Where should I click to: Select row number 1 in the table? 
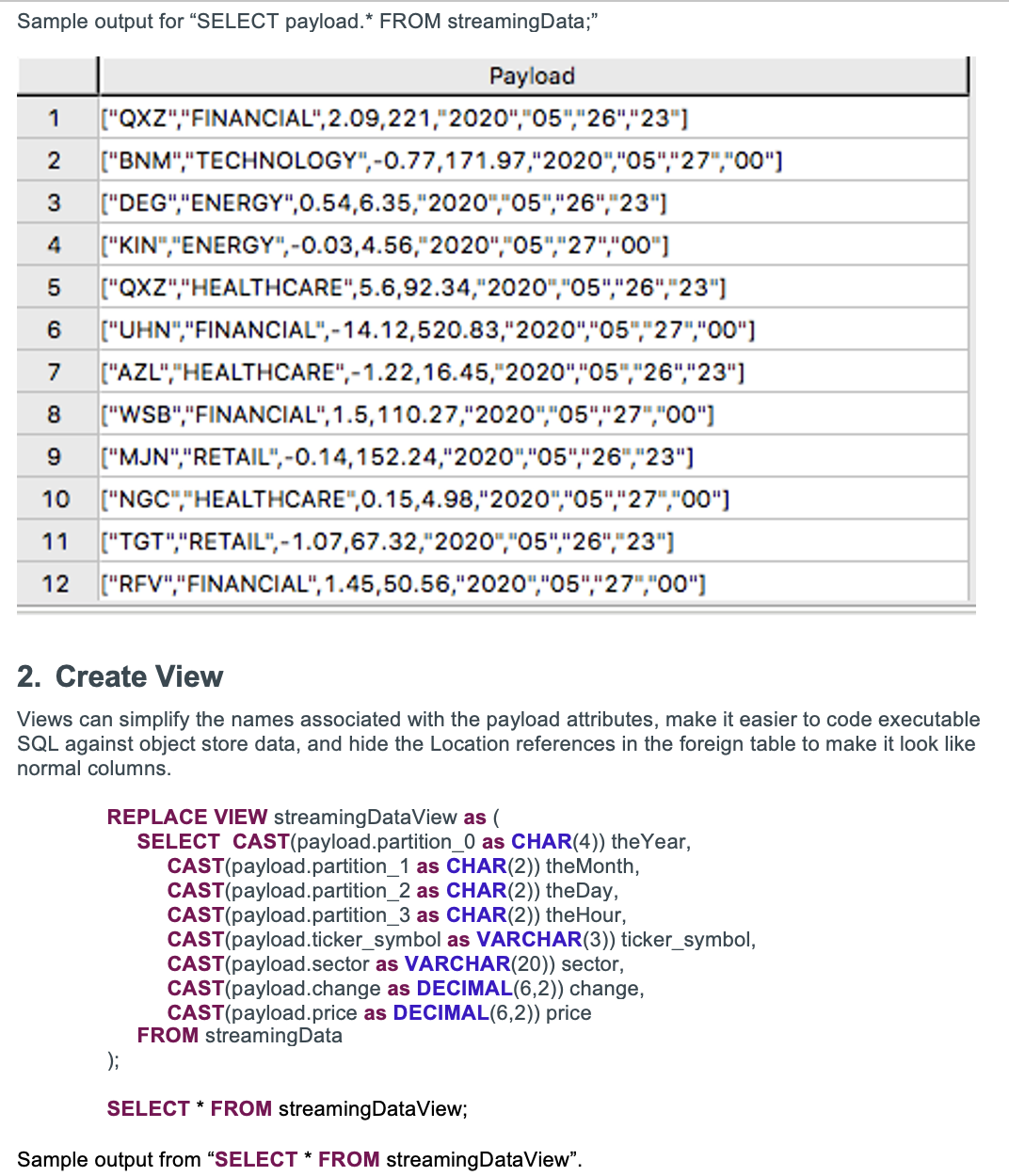click(55, 119)
